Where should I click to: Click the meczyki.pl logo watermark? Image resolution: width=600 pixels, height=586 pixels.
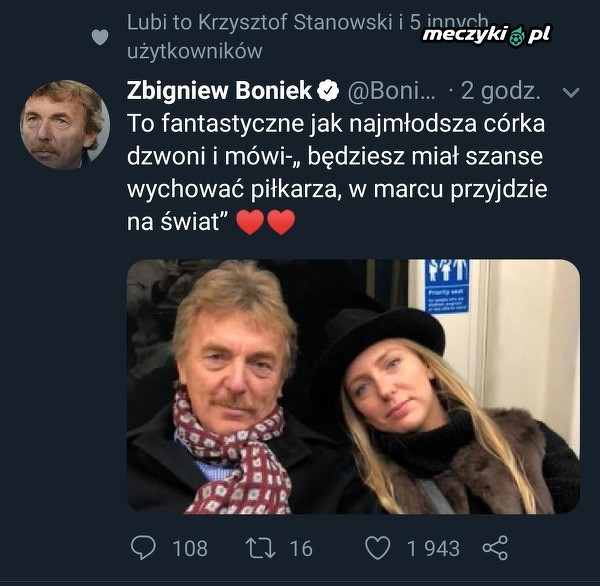[x=486, y=35]
